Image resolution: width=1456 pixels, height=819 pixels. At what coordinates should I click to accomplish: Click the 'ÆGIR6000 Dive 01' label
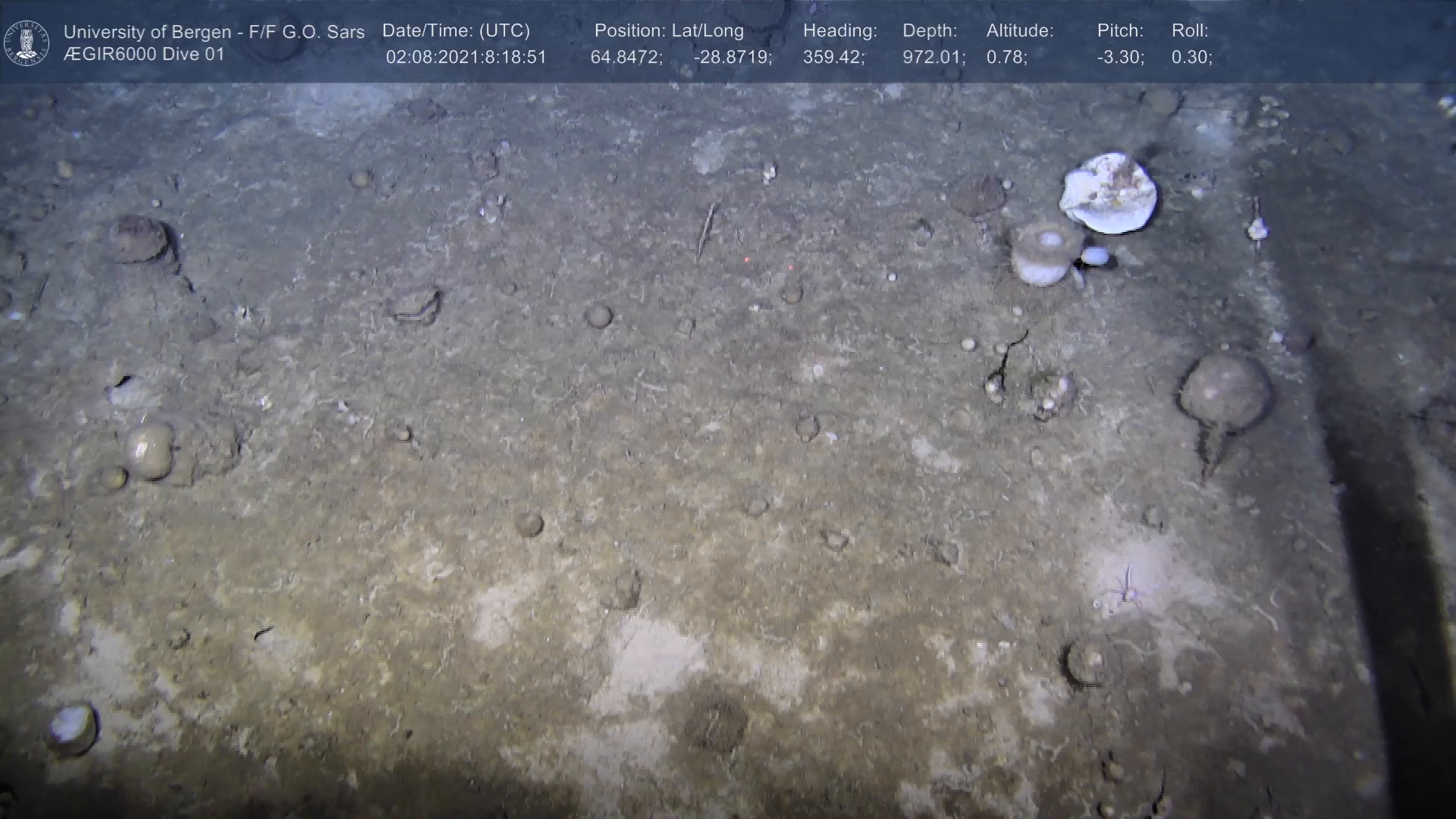(x=144, y=55)
